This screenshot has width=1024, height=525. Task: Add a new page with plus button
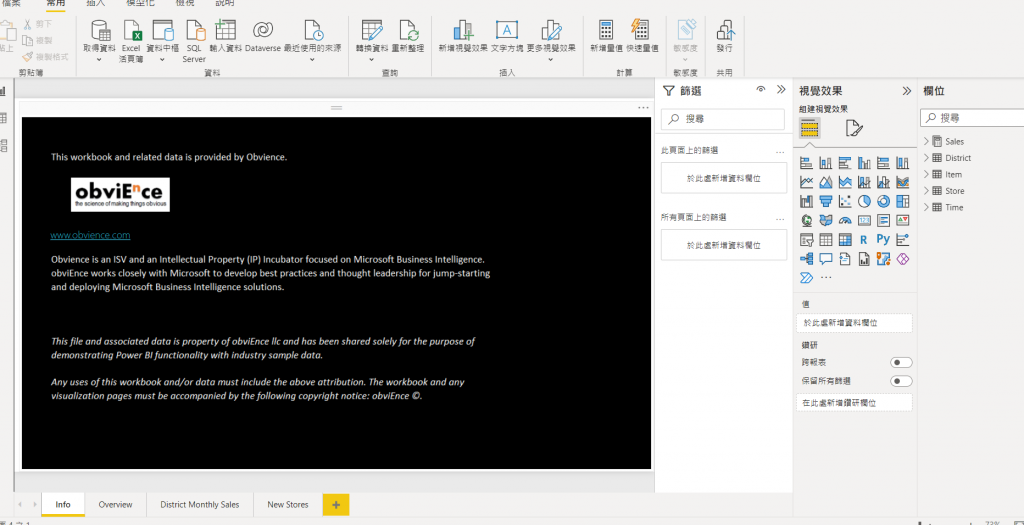tap(336, 505)
